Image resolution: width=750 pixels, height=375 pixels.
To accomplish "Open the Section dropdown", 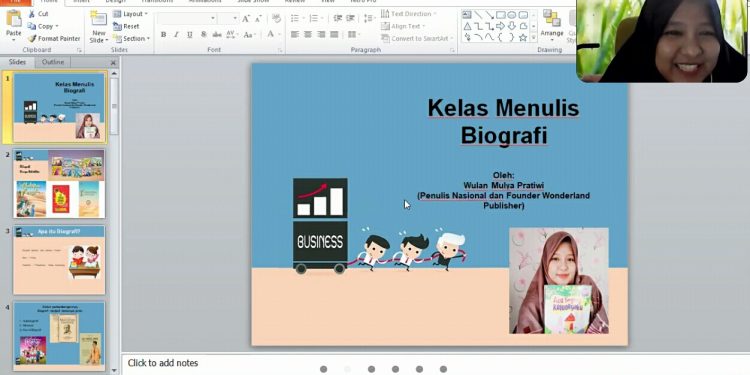I will point(132,38).
